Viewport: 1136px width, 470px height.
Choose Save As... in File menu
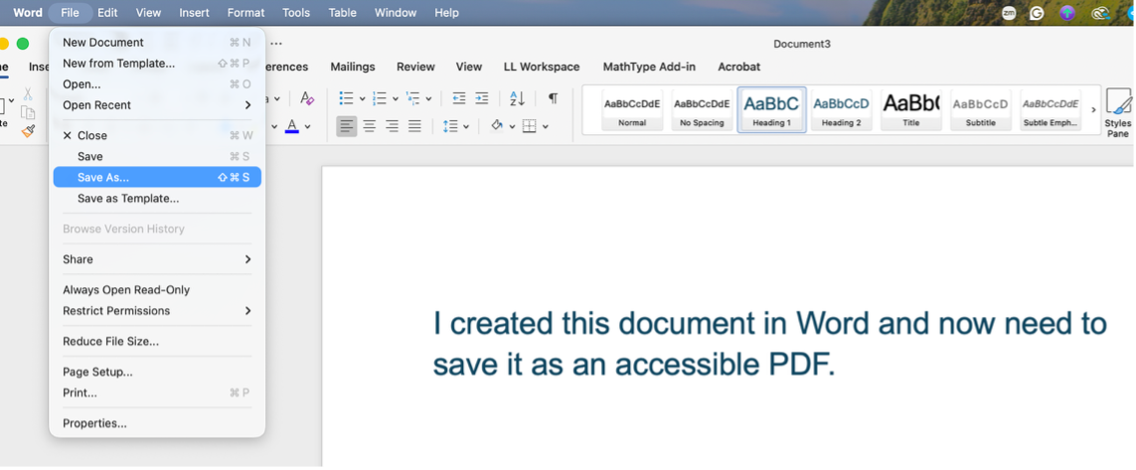coord(157,177)
